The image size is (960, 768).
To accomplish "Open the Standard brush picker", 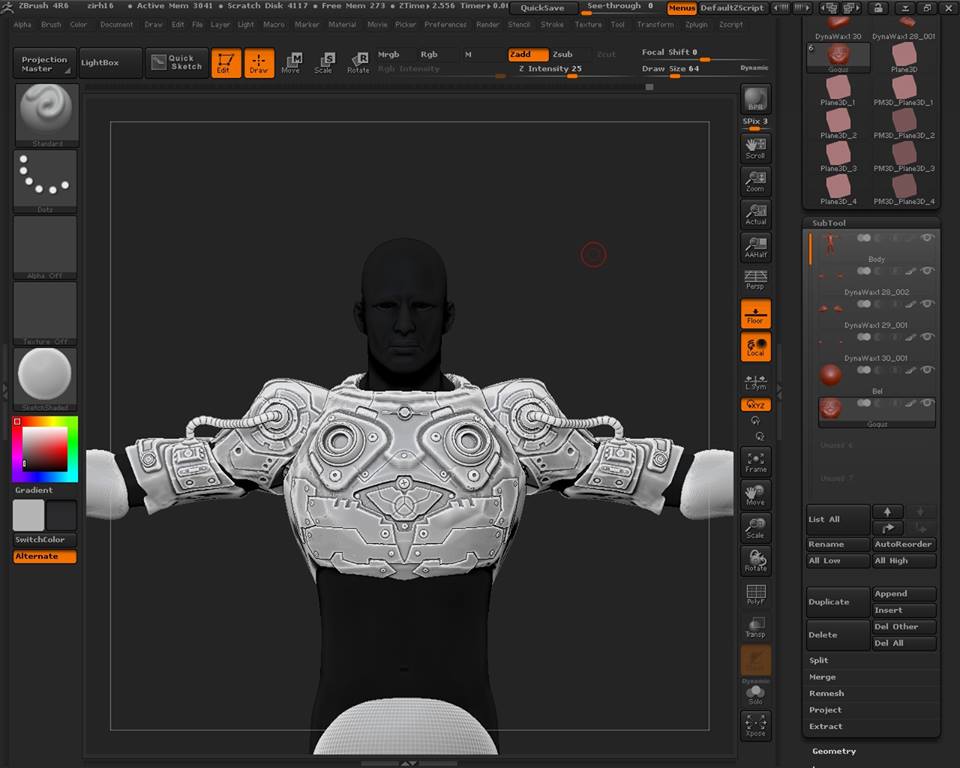I will pyautogui.click(x=46, y=115).
